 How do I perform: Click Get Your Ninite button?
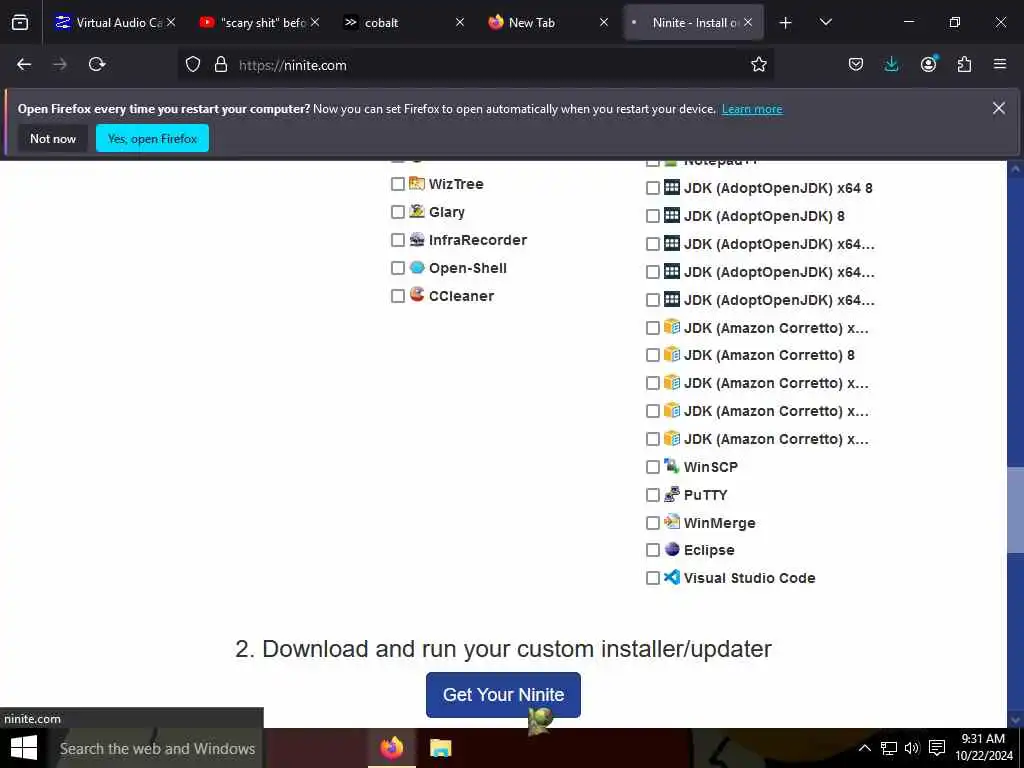[x=503, y=694]
